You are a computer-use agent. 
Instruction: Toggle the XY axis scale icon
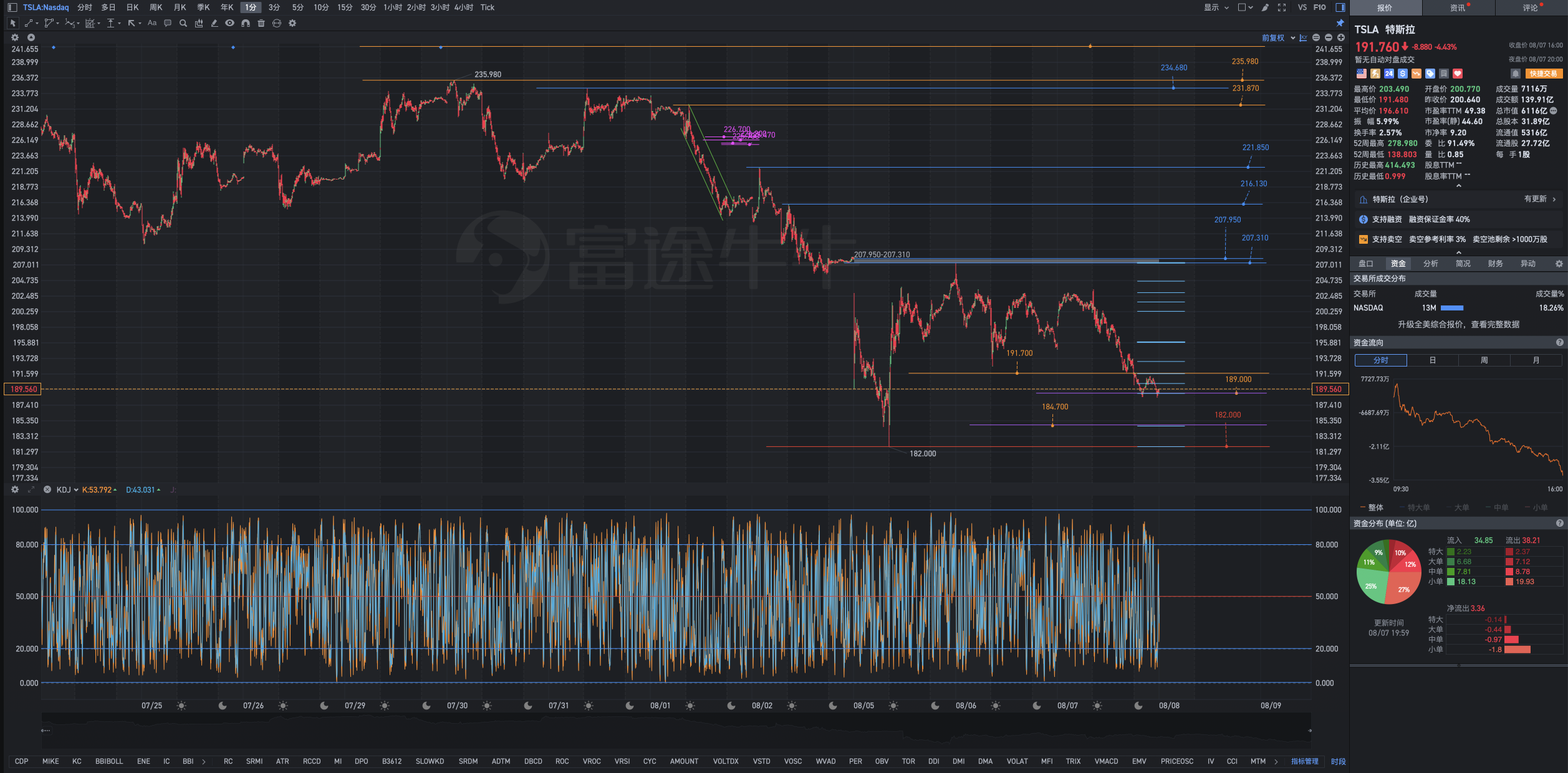(x=1303, y=38)
